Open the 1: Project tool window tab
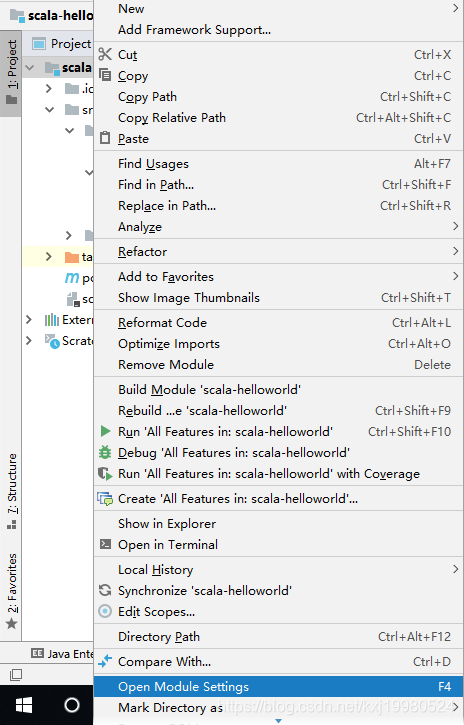This screenshot has width=464, height=725. tap(11, 73)
